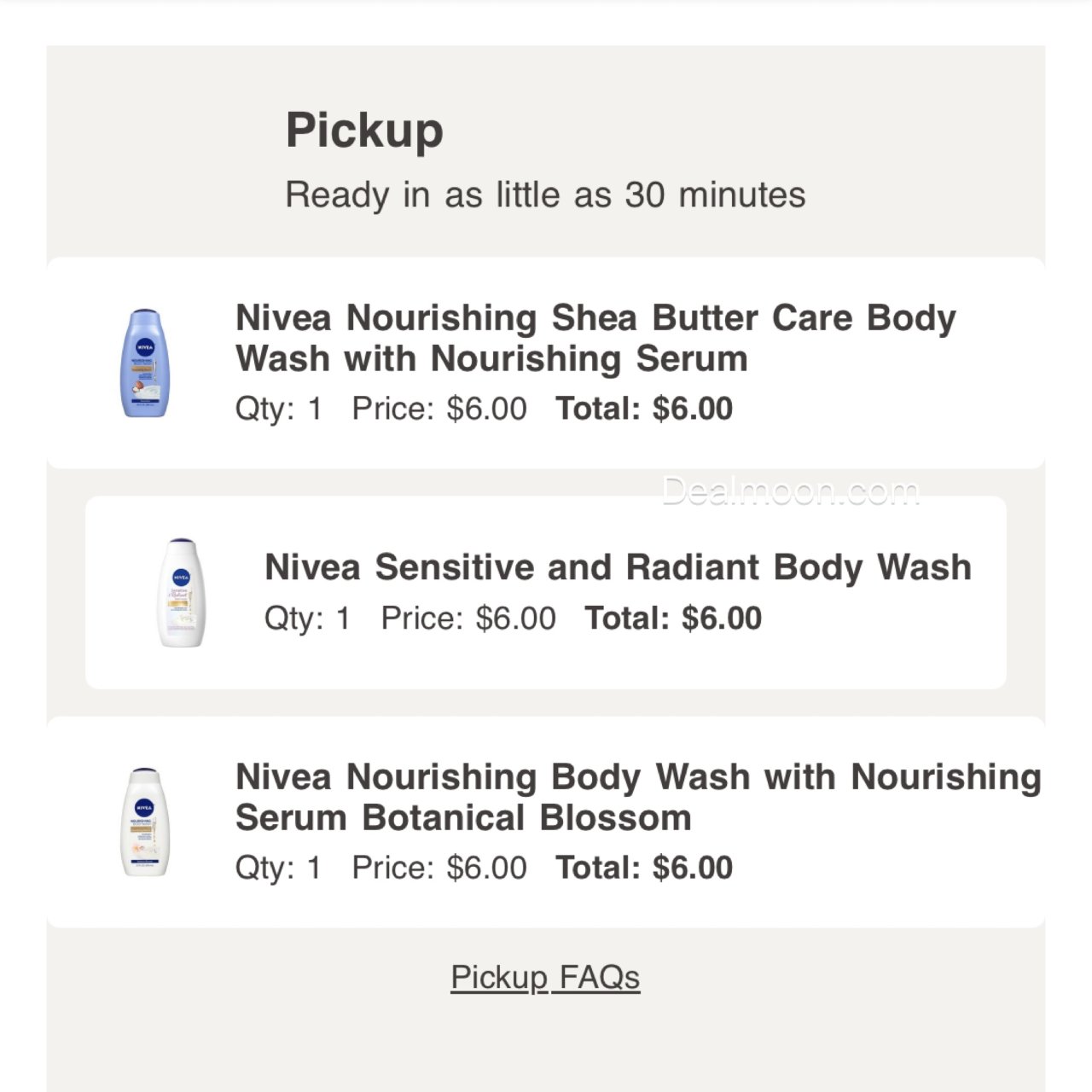Click the Sensitive and Radiant bottle image
Image resolution: width=1092 pixels, height=1092 pixels.
pyautogui.click(x=182, y=593)
